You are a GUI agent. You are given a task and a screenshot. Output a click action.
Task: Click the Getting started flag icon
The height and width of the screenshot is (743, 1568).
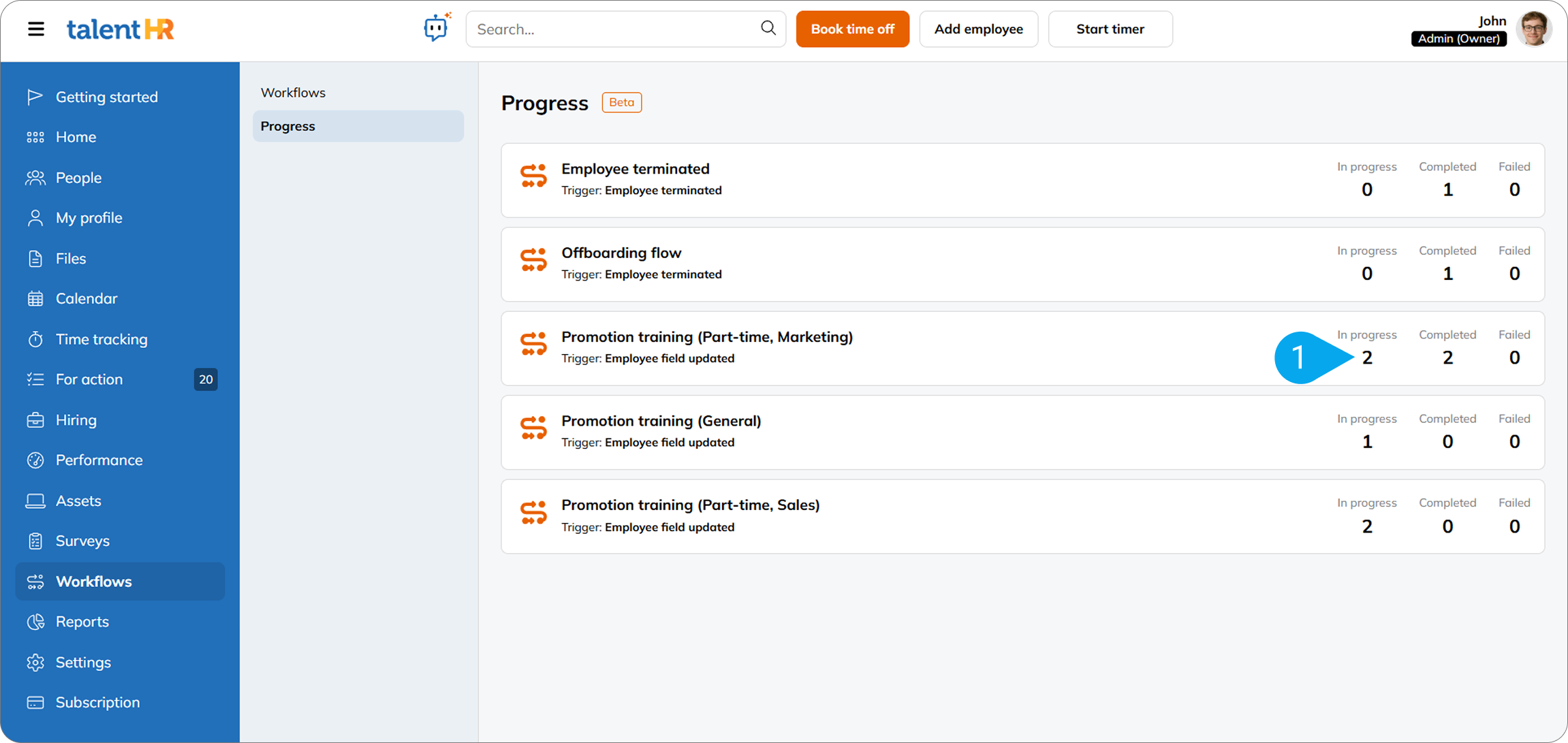coord(35,97)
